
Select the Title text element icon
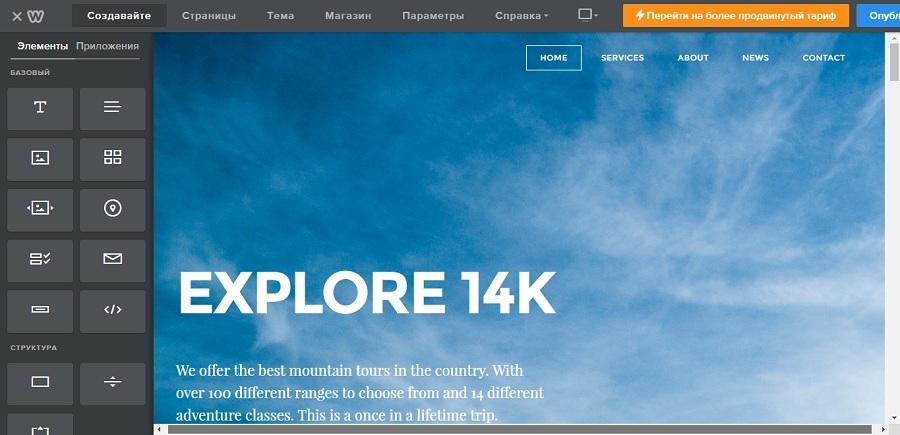(x=40, y=109)
